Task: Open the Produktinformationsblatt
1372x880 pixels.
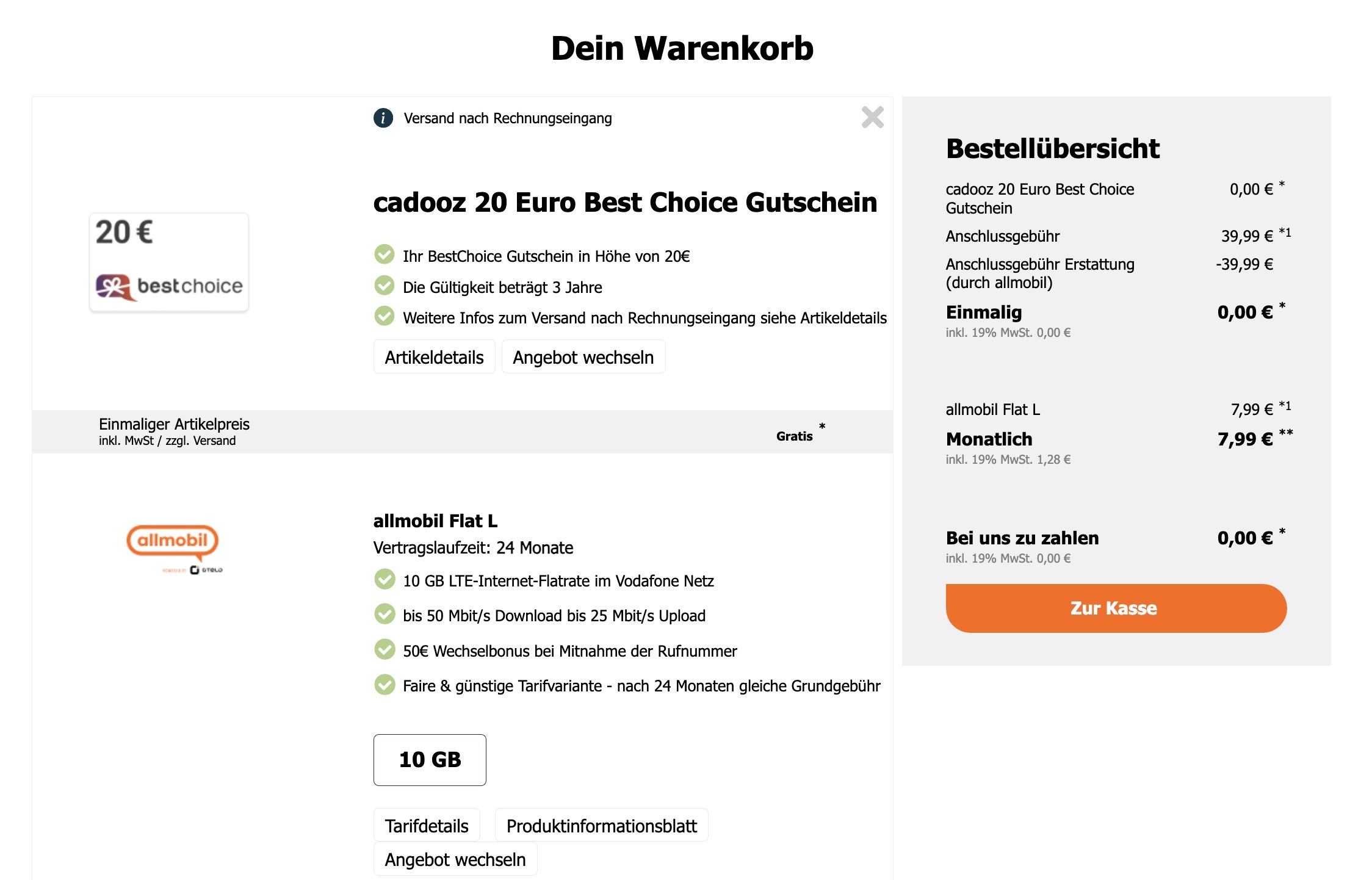Action: tap(601, 826)
